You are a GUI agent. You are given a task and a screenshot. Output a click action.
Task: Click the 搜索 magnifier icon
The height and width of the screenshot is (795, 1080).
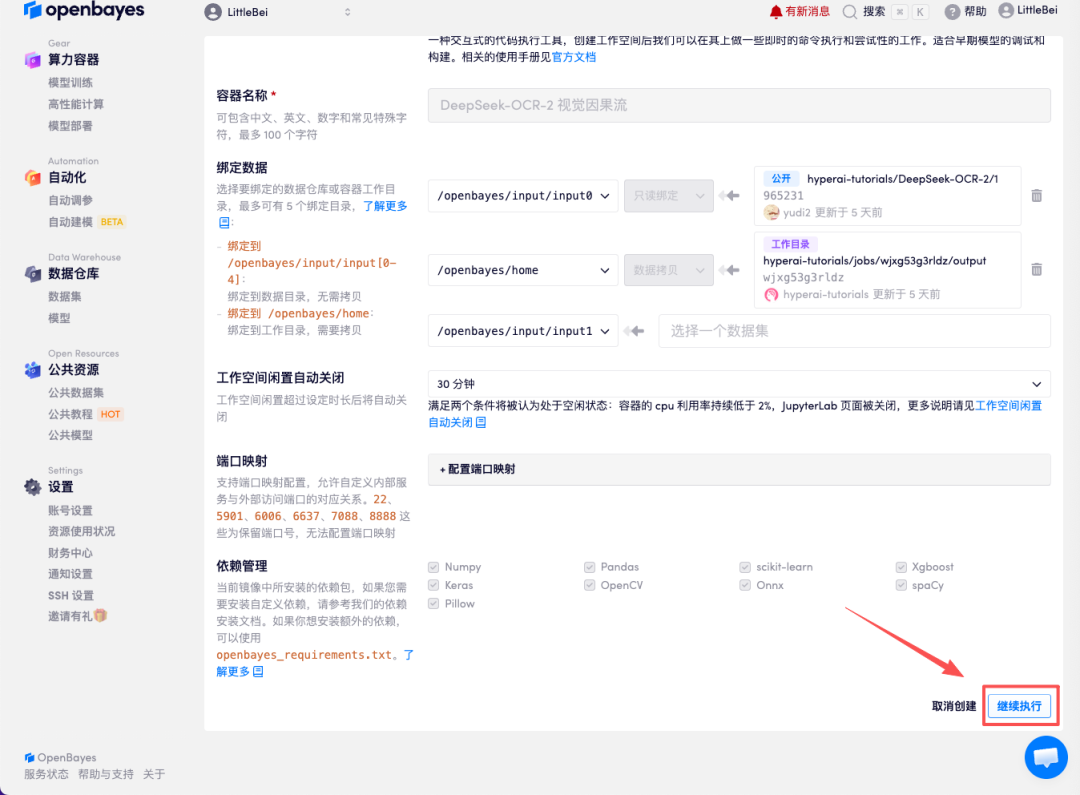pos(850,12)
